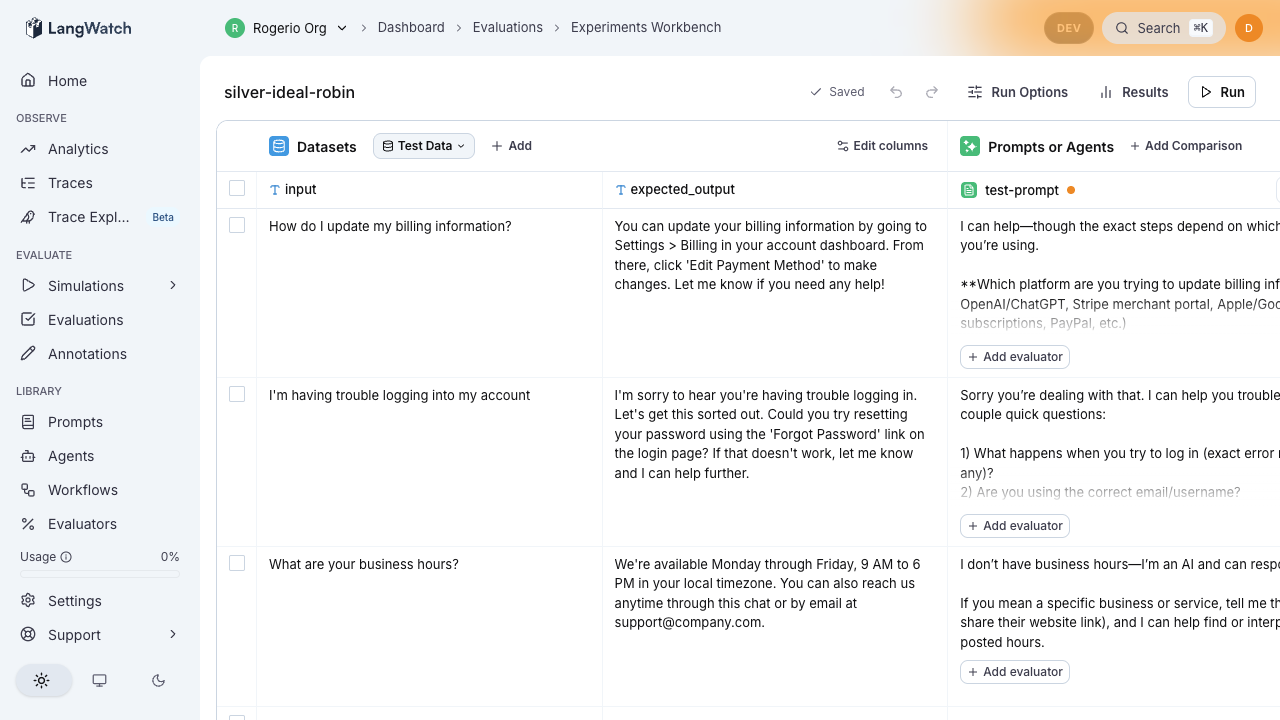The height and width of the screenshot is (720, 1280).
Task: Open the Search field
Action: click(x=1164, y=28)
